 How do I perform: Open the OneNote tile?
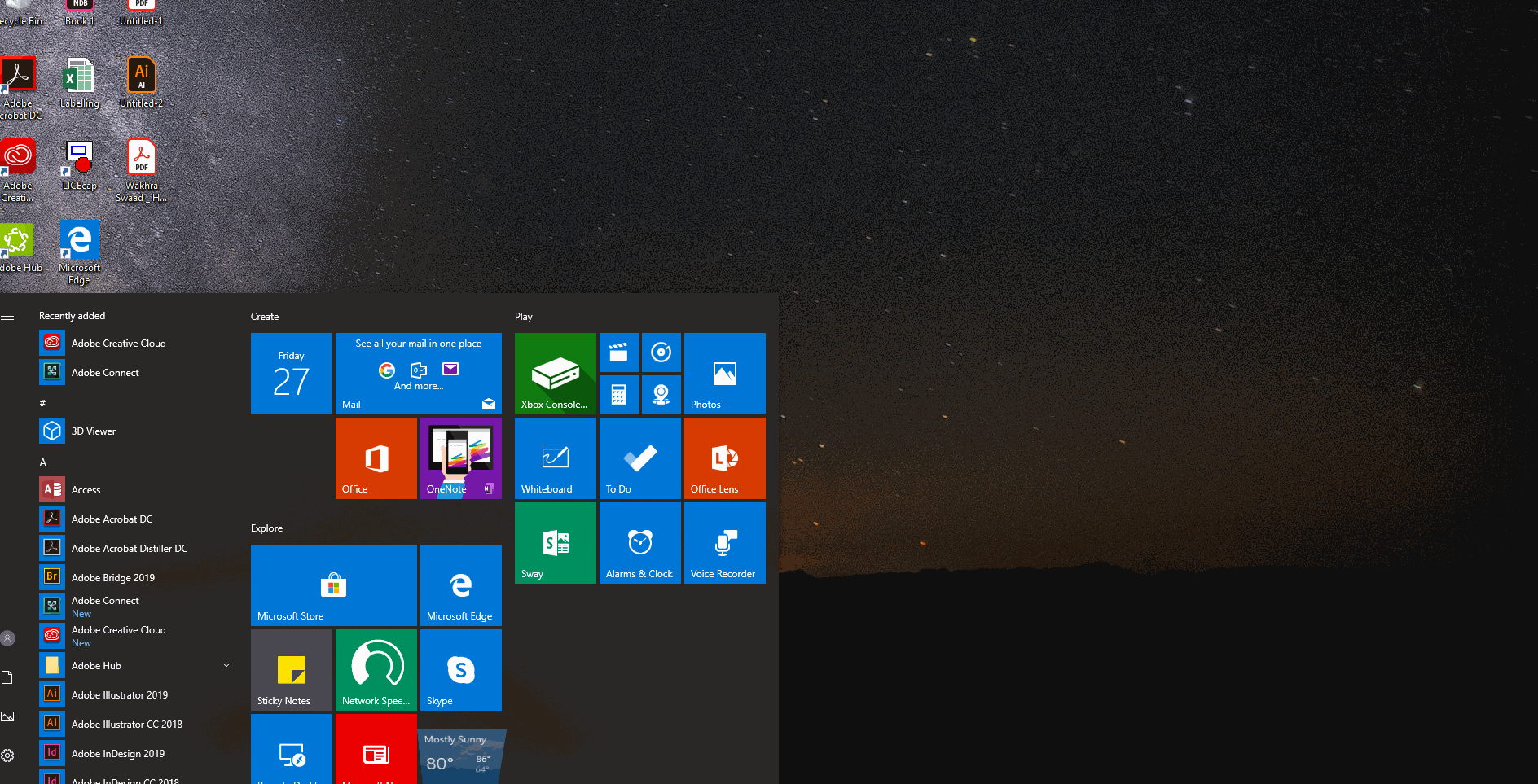pyautogui.click(x=460, y=458)
